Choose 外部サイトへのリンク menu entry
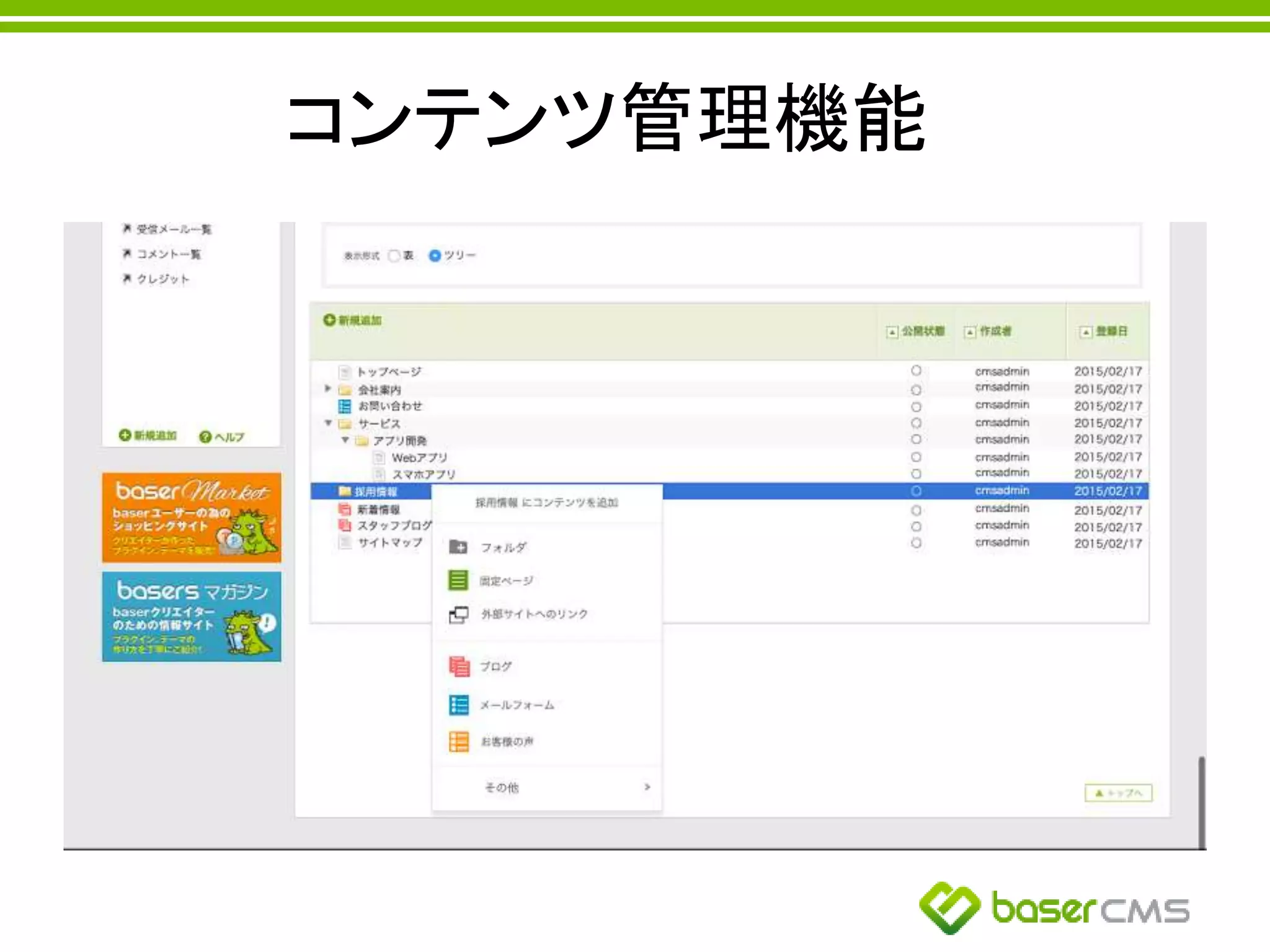Image resolution: width=1270 pixels, height=952 pixels. [534, 614]
